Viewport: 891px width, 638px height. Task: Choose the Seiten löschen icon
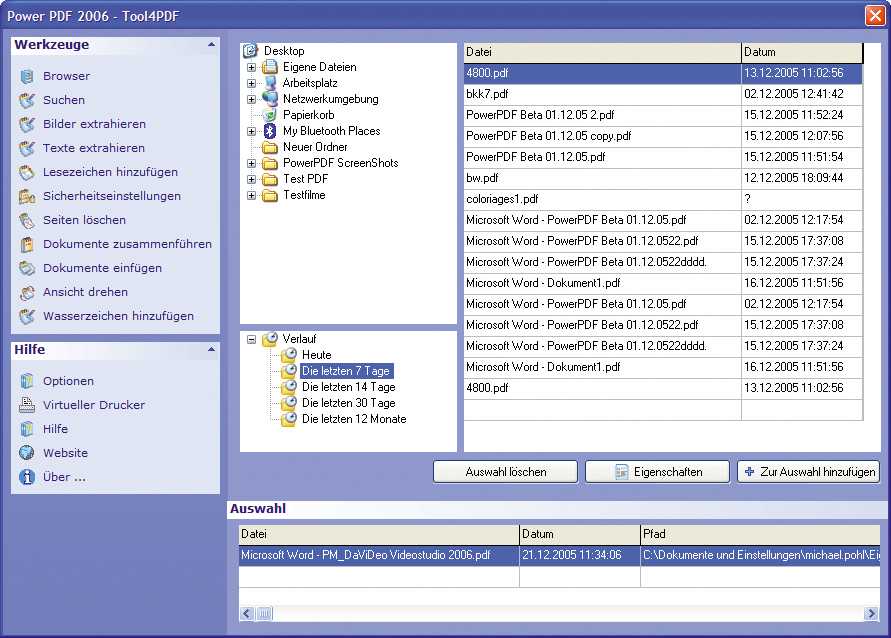[27, 220]
